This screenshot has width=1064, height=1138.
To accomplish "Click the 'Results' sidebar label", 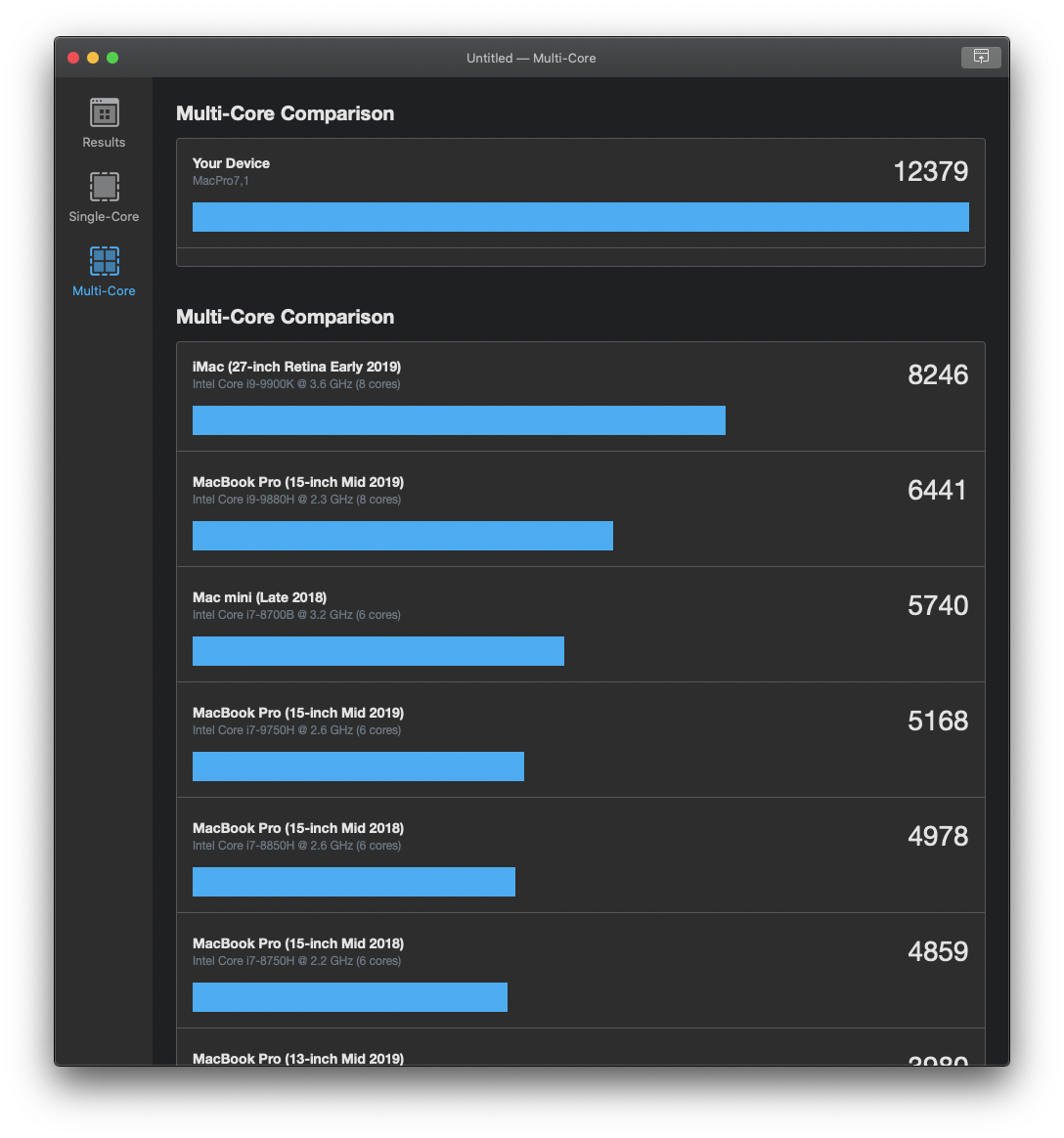I will [x=104, y=143].
